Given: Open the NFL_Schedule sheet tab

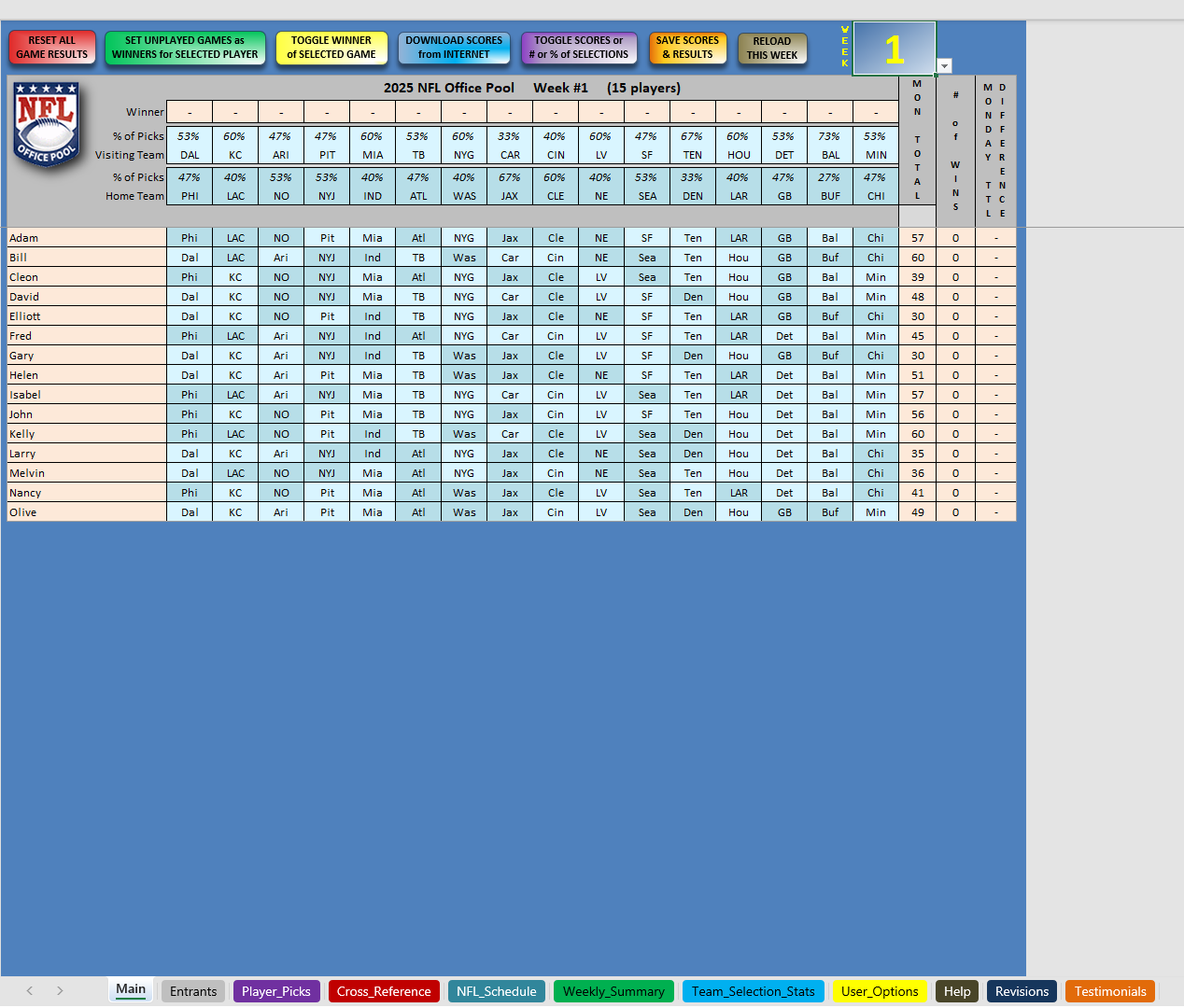Looking at the screenshot, I should click(496, 991).
